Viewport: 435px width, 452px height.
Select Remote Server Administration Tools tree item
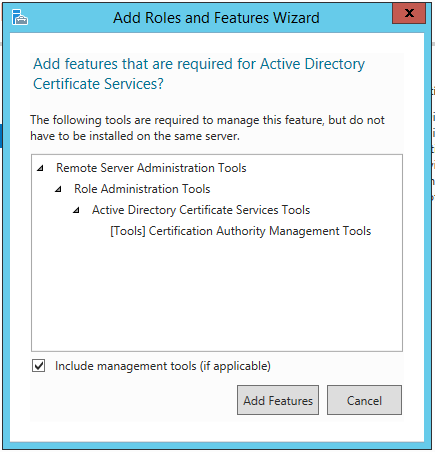(x=151, y=168)
